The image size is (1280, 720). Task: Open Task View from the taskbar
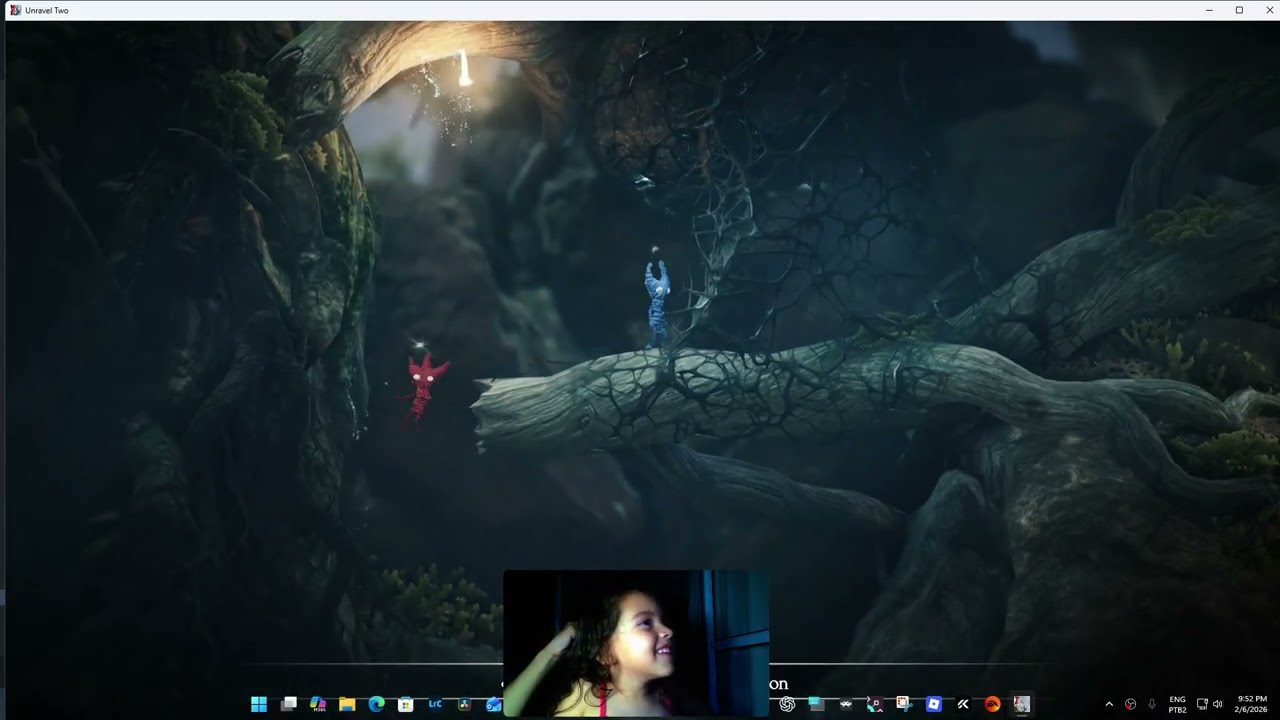[x=289, y=704]
